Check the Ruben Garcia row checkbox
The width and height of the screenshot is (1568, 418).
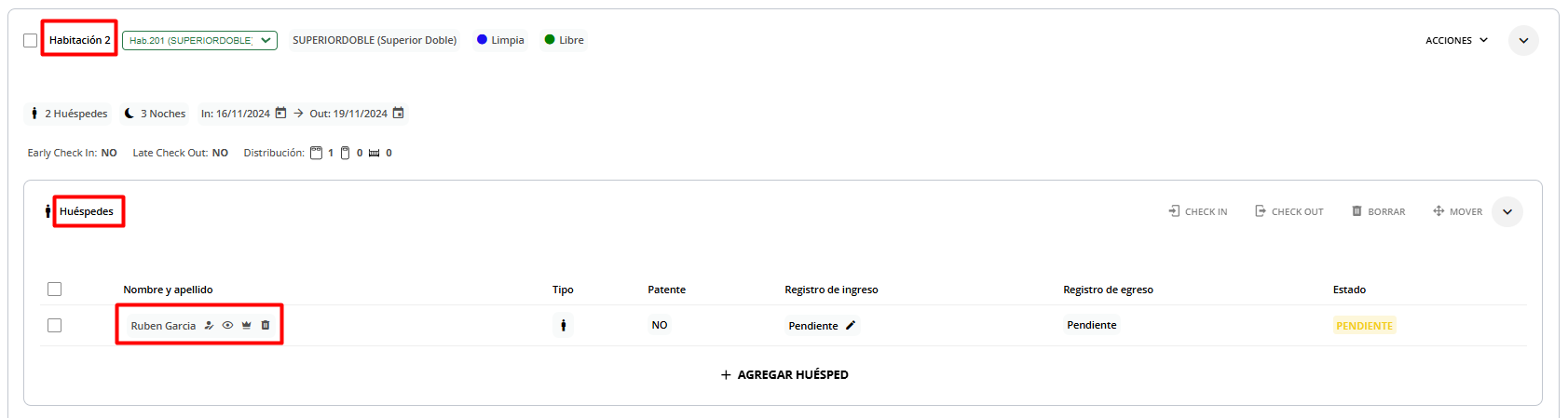click(54, 326)
